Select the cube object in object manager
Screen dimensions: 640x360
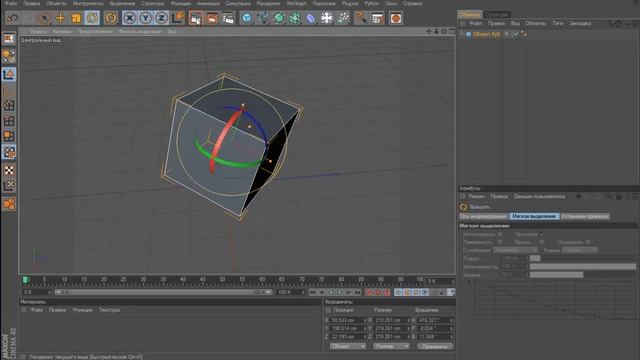487,34
